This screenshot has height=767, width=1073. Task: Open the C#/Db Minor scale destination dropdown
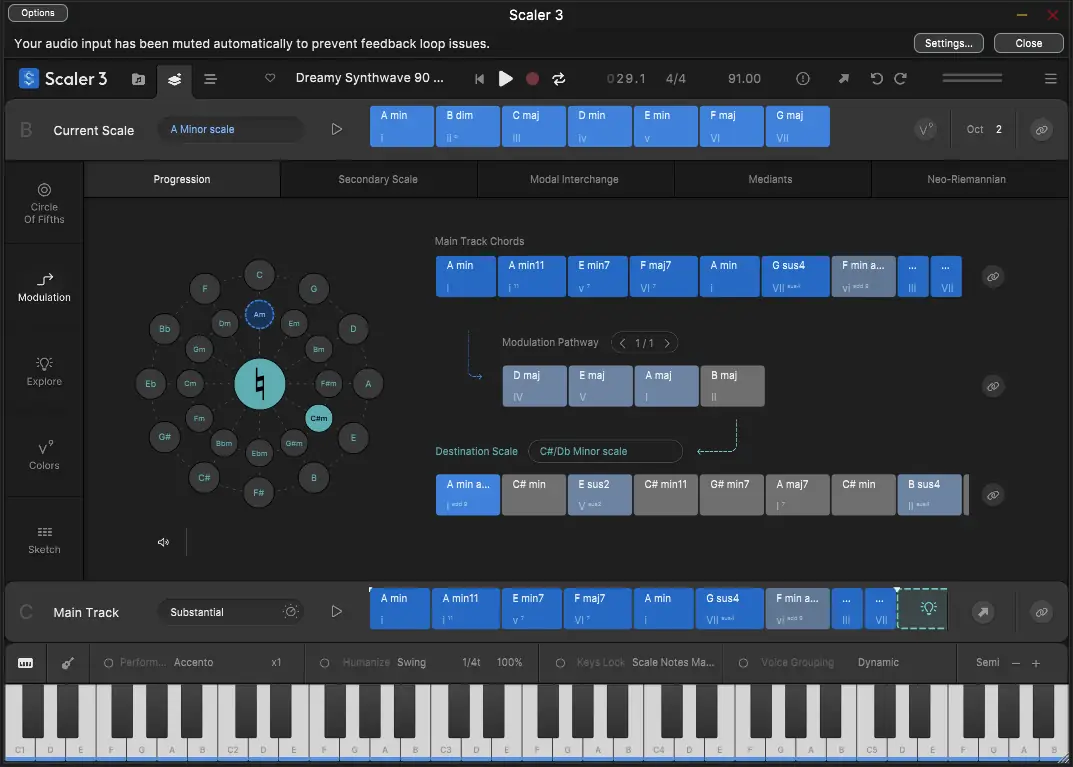tap(605, 452)
